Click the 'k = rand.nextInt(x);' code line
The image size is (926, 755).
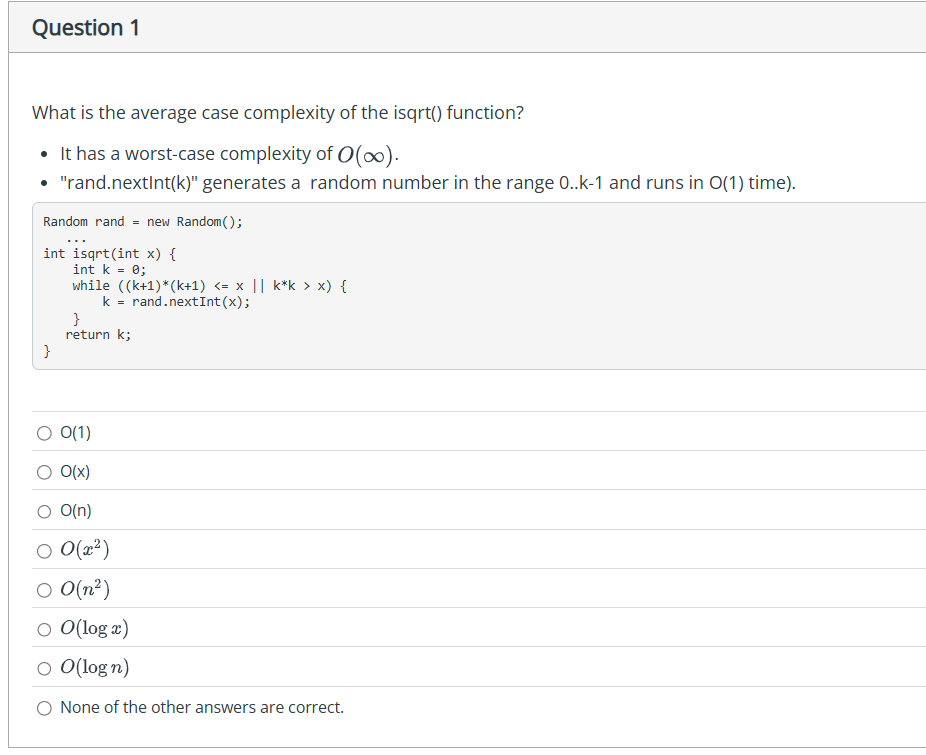[x=175, y=301]
